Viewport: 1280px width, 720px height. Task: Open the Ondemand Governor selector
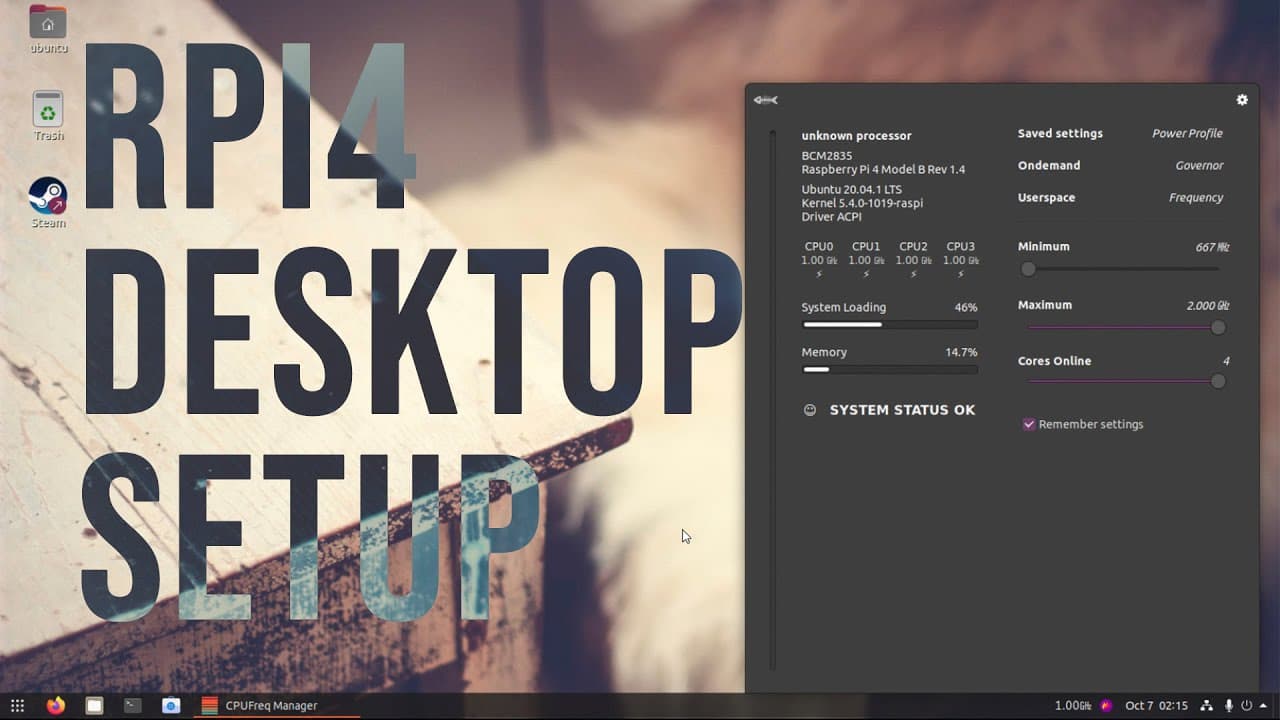pyautogui.click(x=1120, y=166)
